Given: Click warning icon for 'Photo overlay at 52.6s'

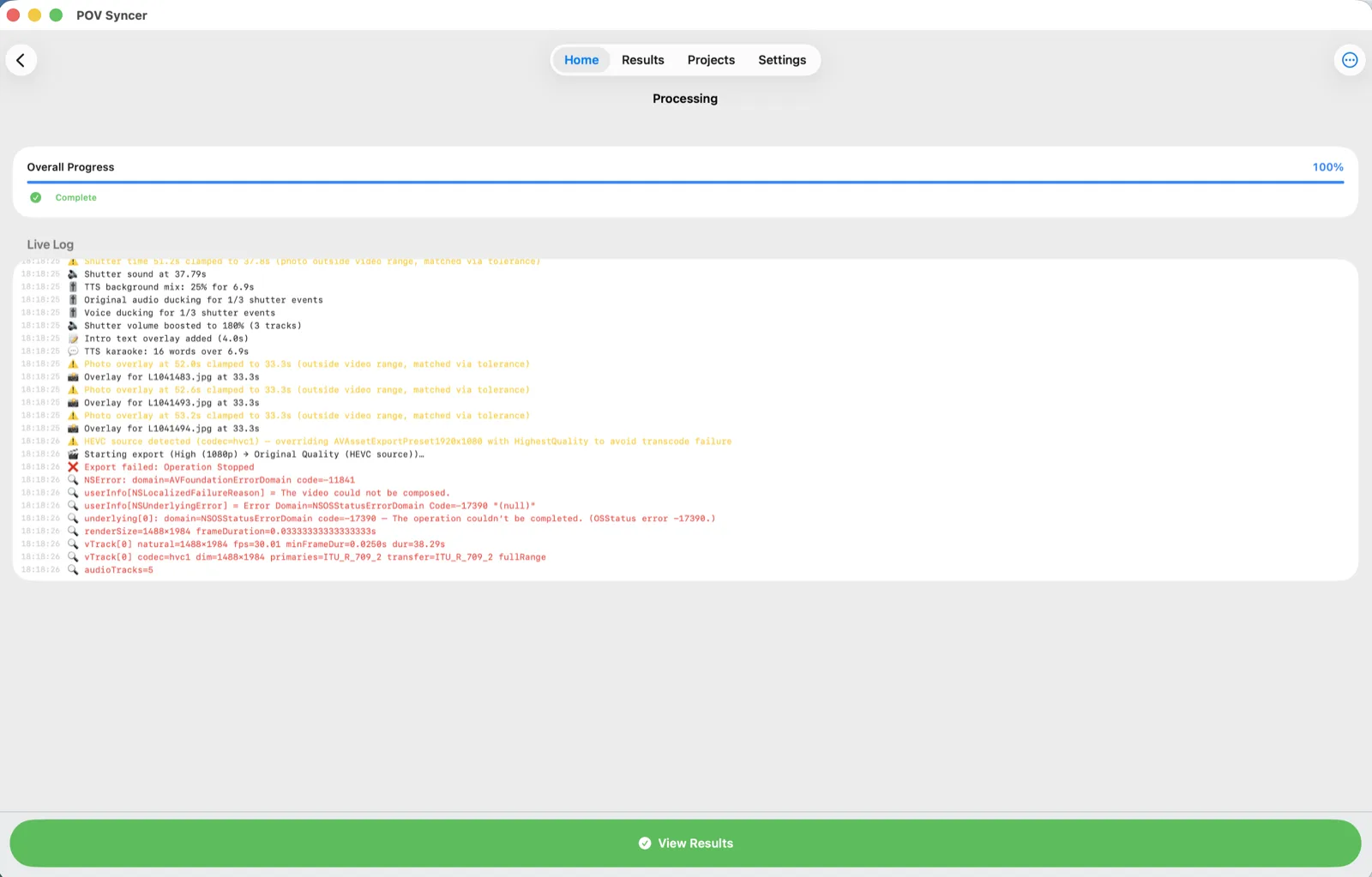Looking at the screenshot, I should [73, 390].
